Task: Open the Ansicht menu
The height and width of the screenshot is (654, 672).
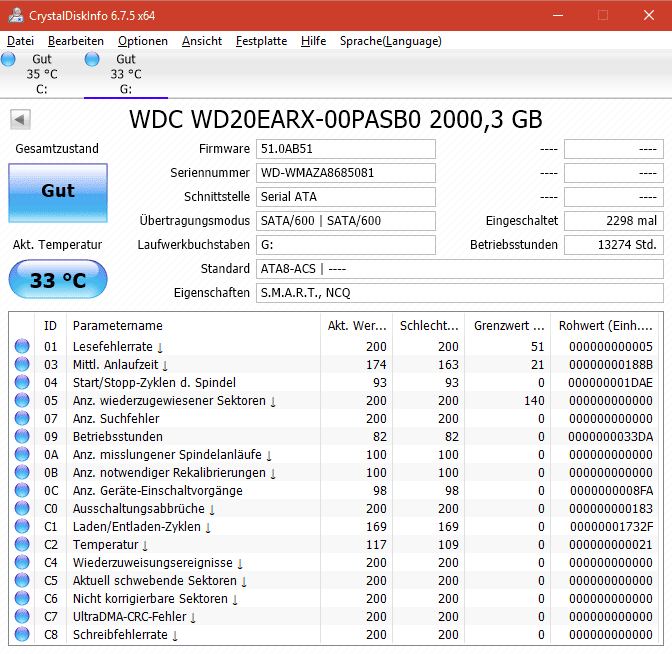Action: tap(202, 41)
